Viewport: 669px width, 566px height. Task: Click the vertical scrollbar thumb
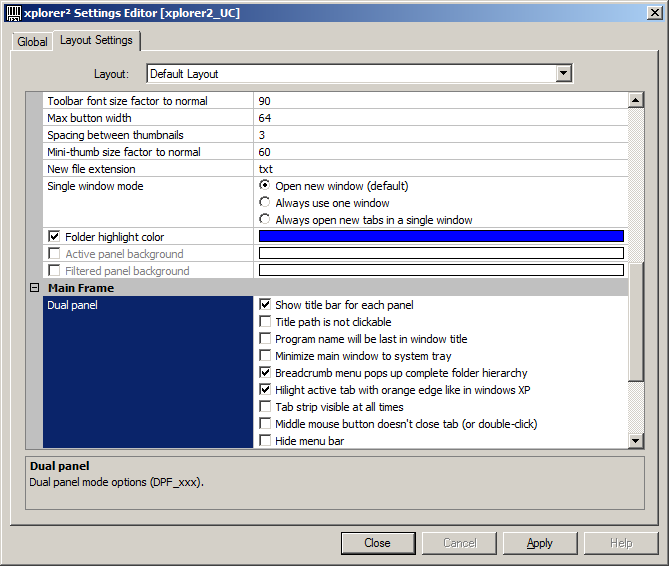[x=636, y=322]
